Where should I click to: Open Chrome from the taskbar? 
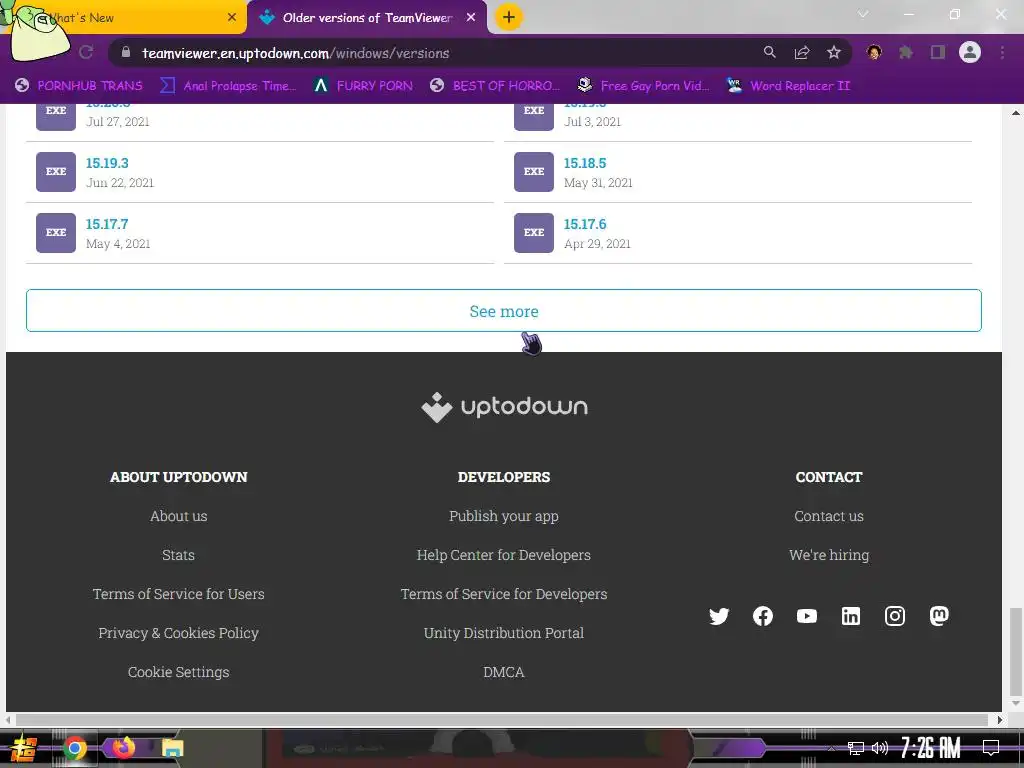(x=74, y=748)
